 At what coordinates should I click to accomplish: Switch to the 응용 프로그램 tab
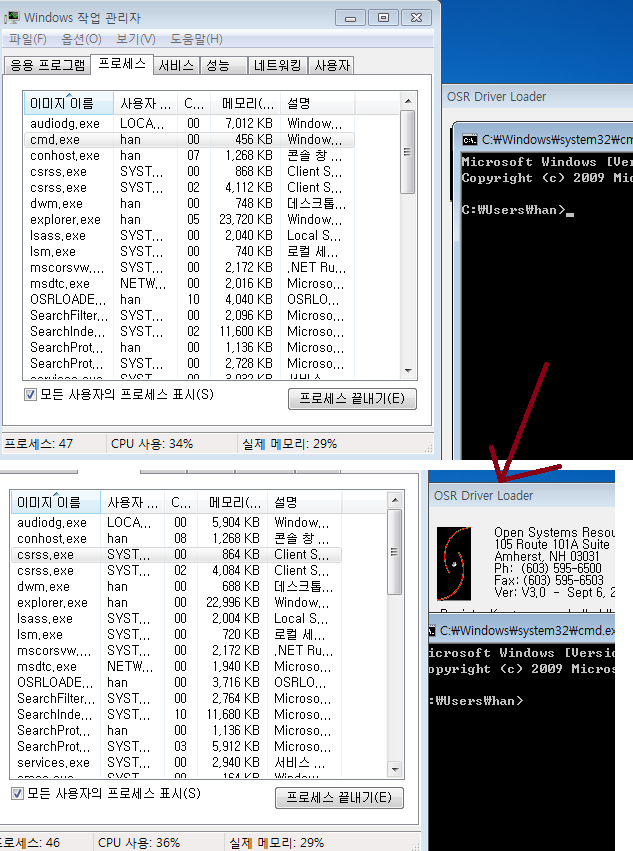pyautogui.click(x=47, y=66)
